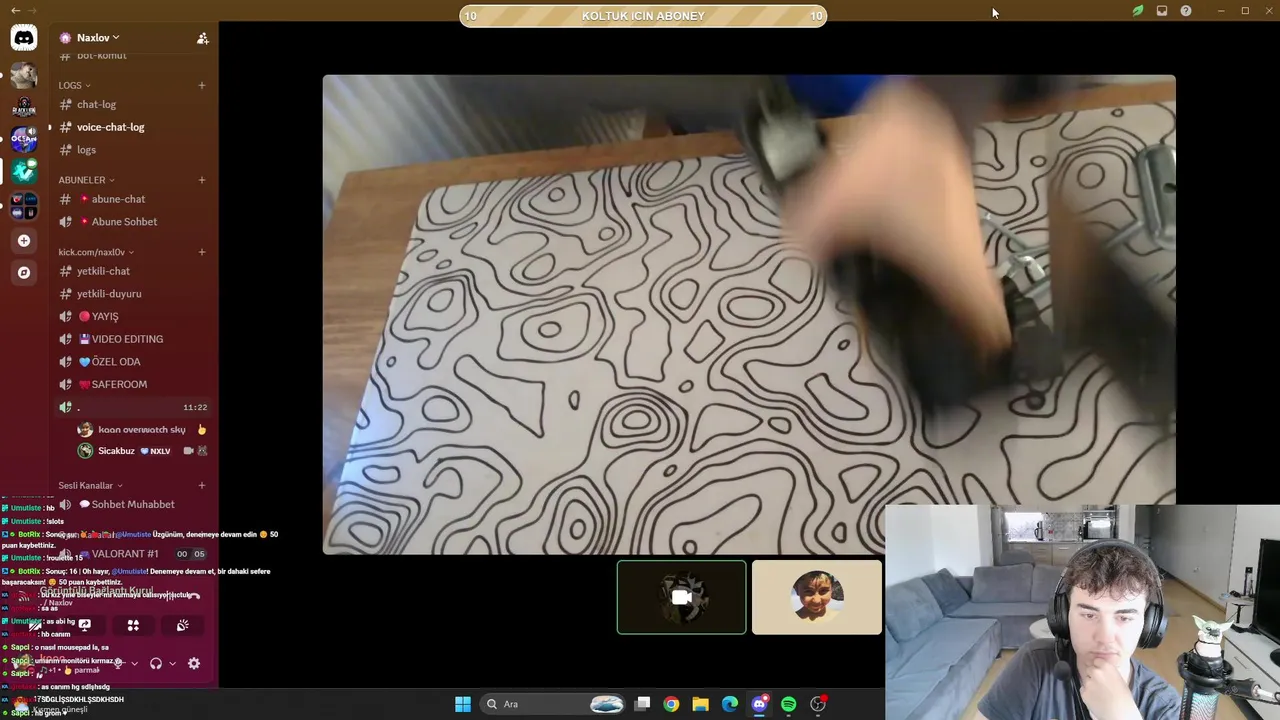Viewport: 1280px width, 720px height.
Task: Open the teal server with camera badge
Action: 24,172
